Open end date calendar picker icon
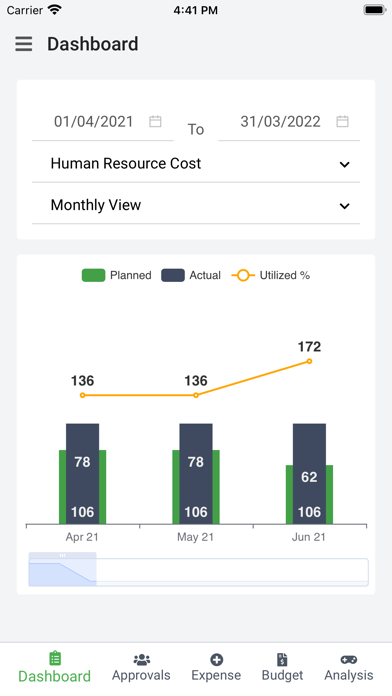 coord(342,121)
